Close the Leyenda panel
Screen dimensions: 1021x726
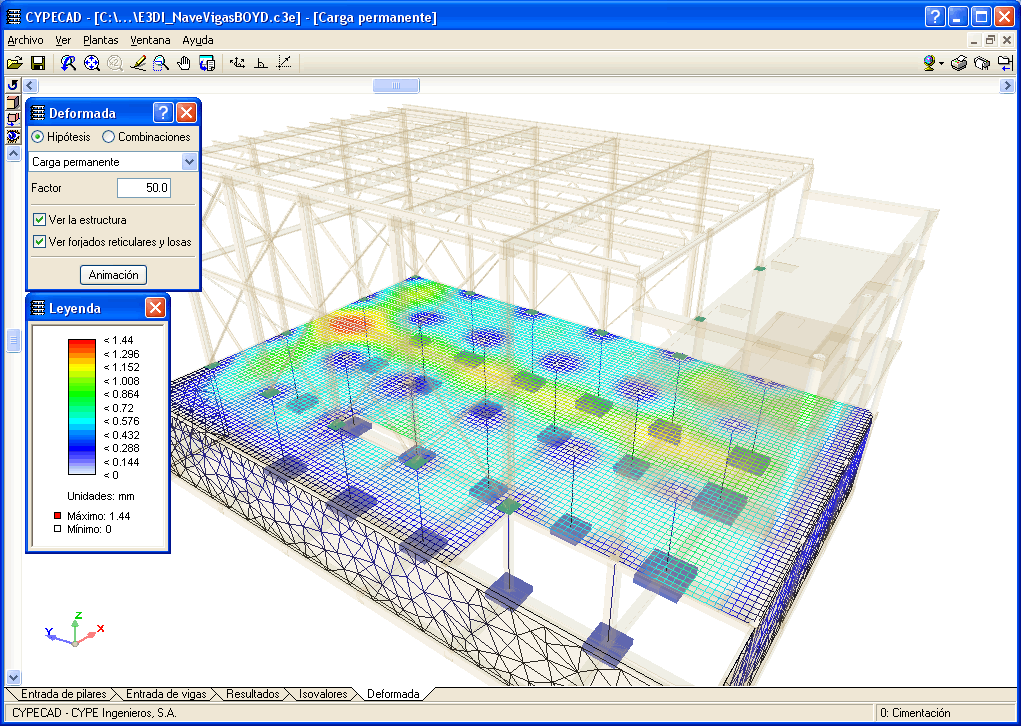[x=155, y=307]
